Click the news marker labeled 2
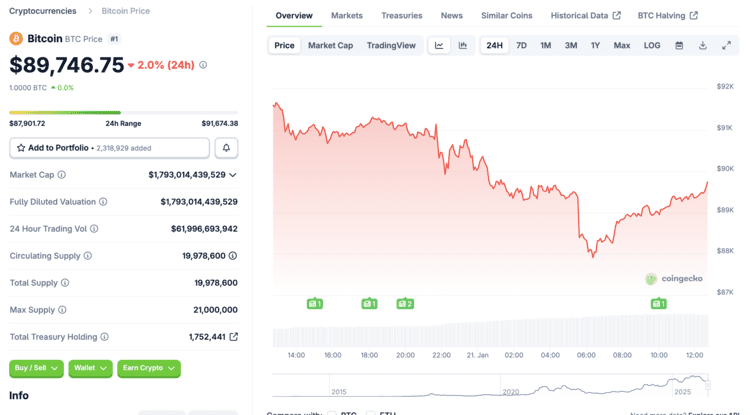This screenshot has height=415, width=750. [405, 303]
